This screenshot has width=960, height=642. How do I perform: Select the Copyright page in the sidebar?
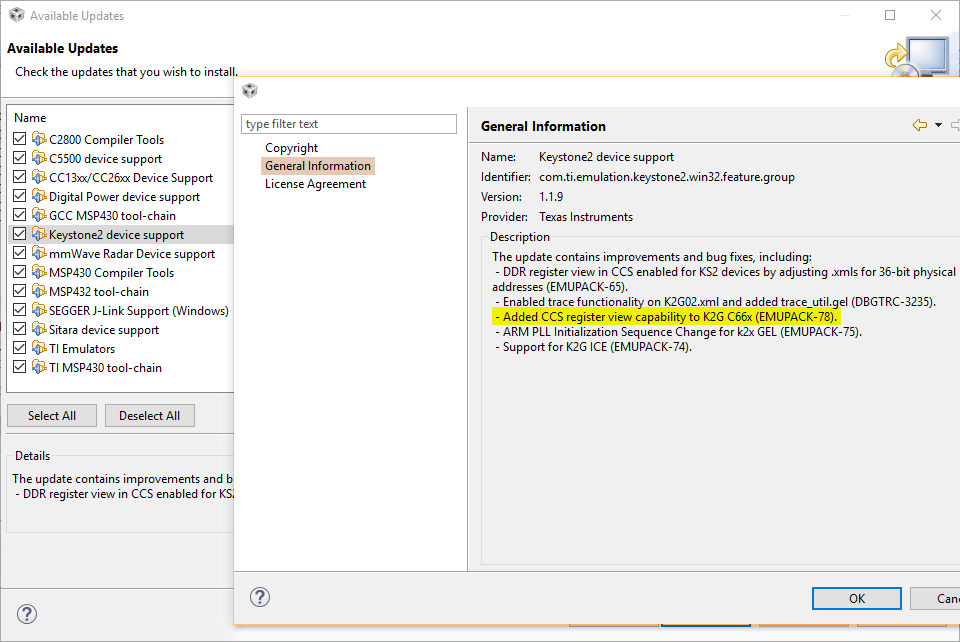pyautogui.click(x=291, y=147)
